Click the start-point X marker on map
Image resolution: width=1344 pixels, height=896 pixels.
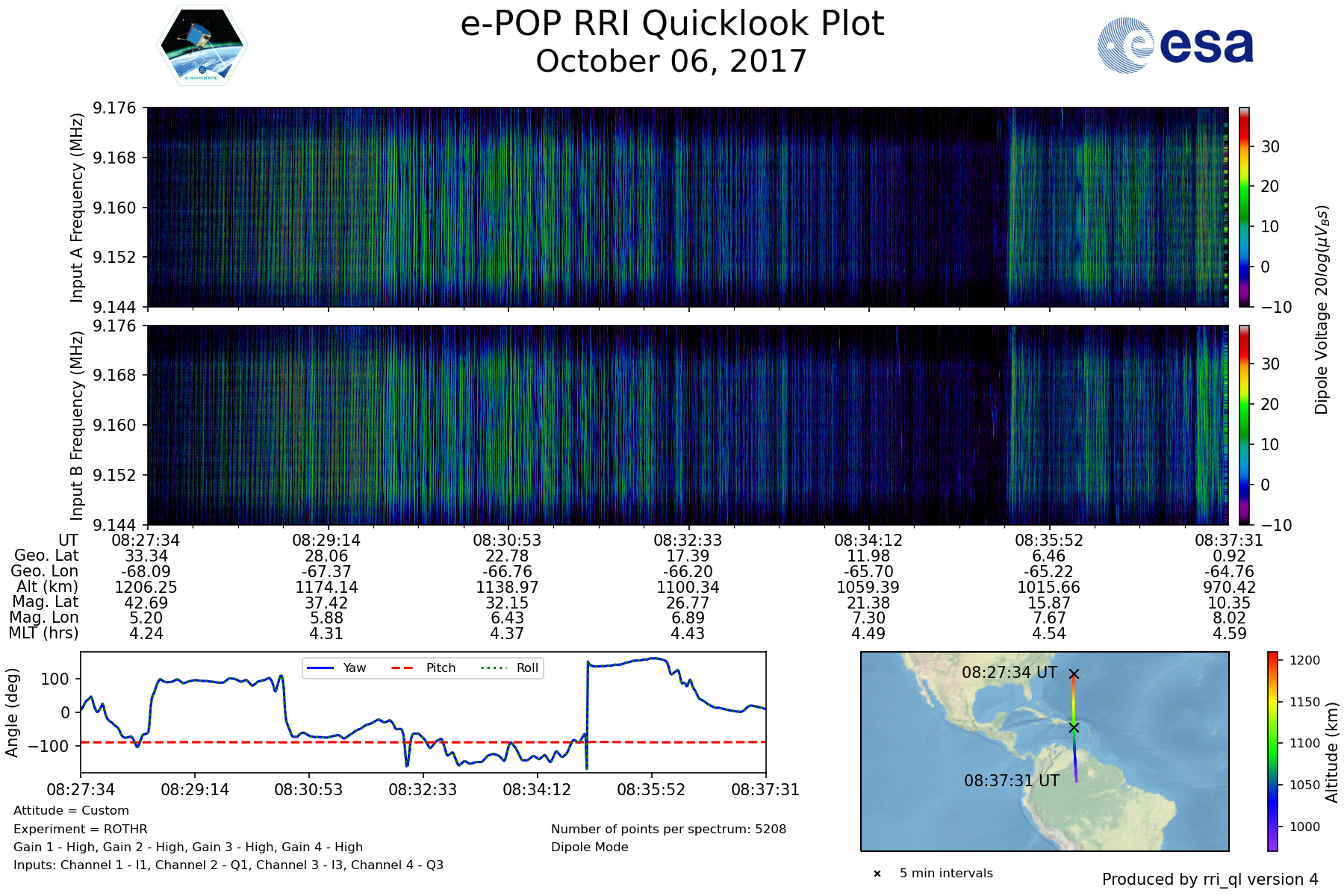click(x=1074, y=673)
